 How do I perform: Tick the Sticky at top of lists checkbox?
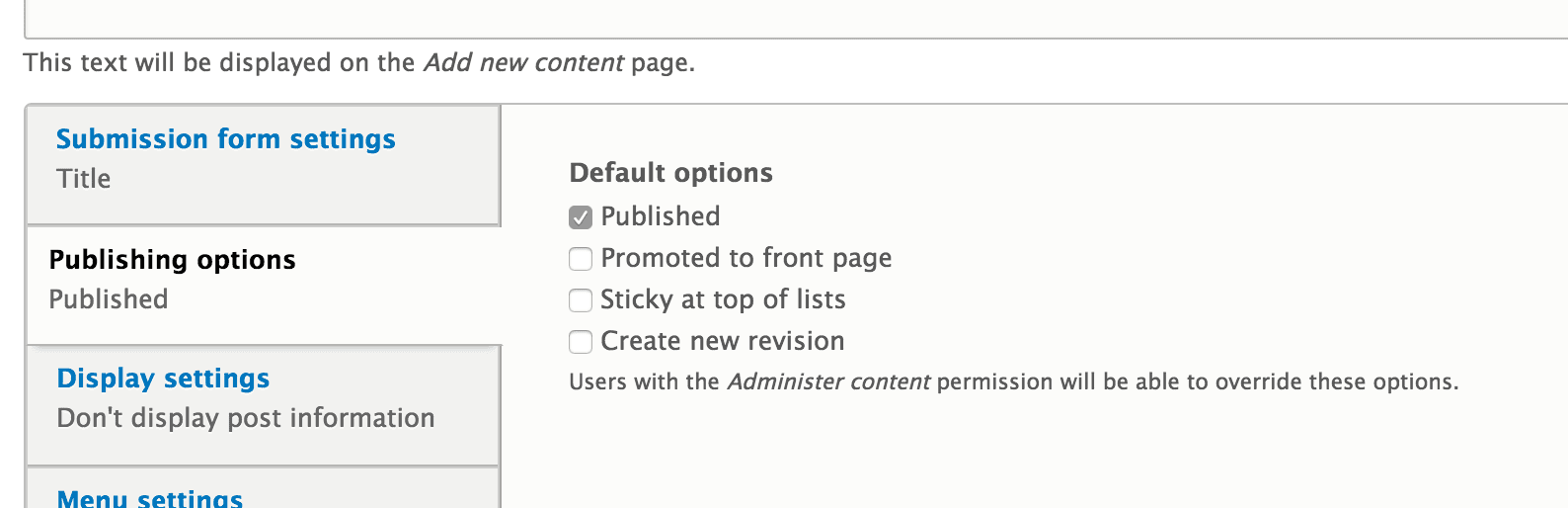(581, 300)
